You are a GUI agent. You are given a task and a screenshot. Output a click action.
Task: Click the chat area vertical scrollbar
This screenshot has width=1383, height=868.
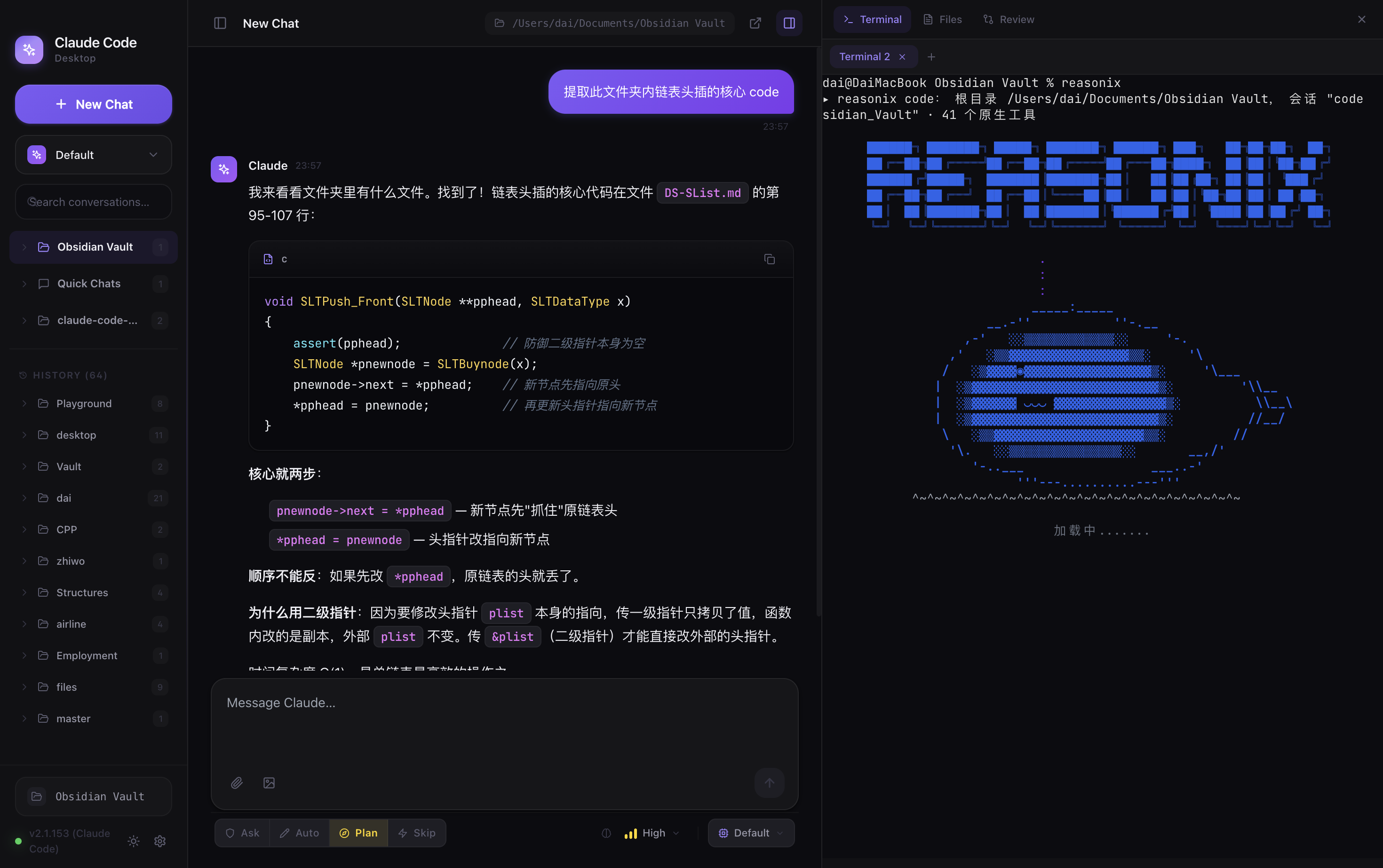coord(819,332)
